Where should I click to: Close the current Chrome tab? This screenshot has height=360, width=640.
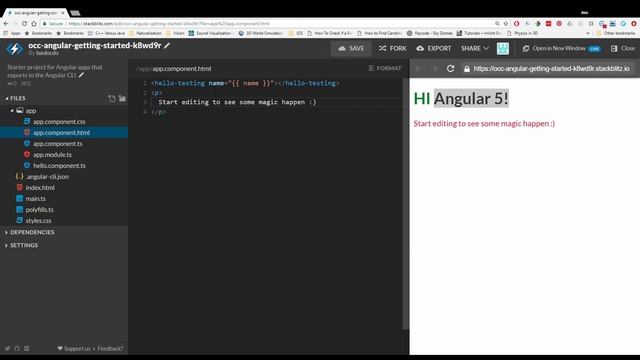(x=63, y=13)
